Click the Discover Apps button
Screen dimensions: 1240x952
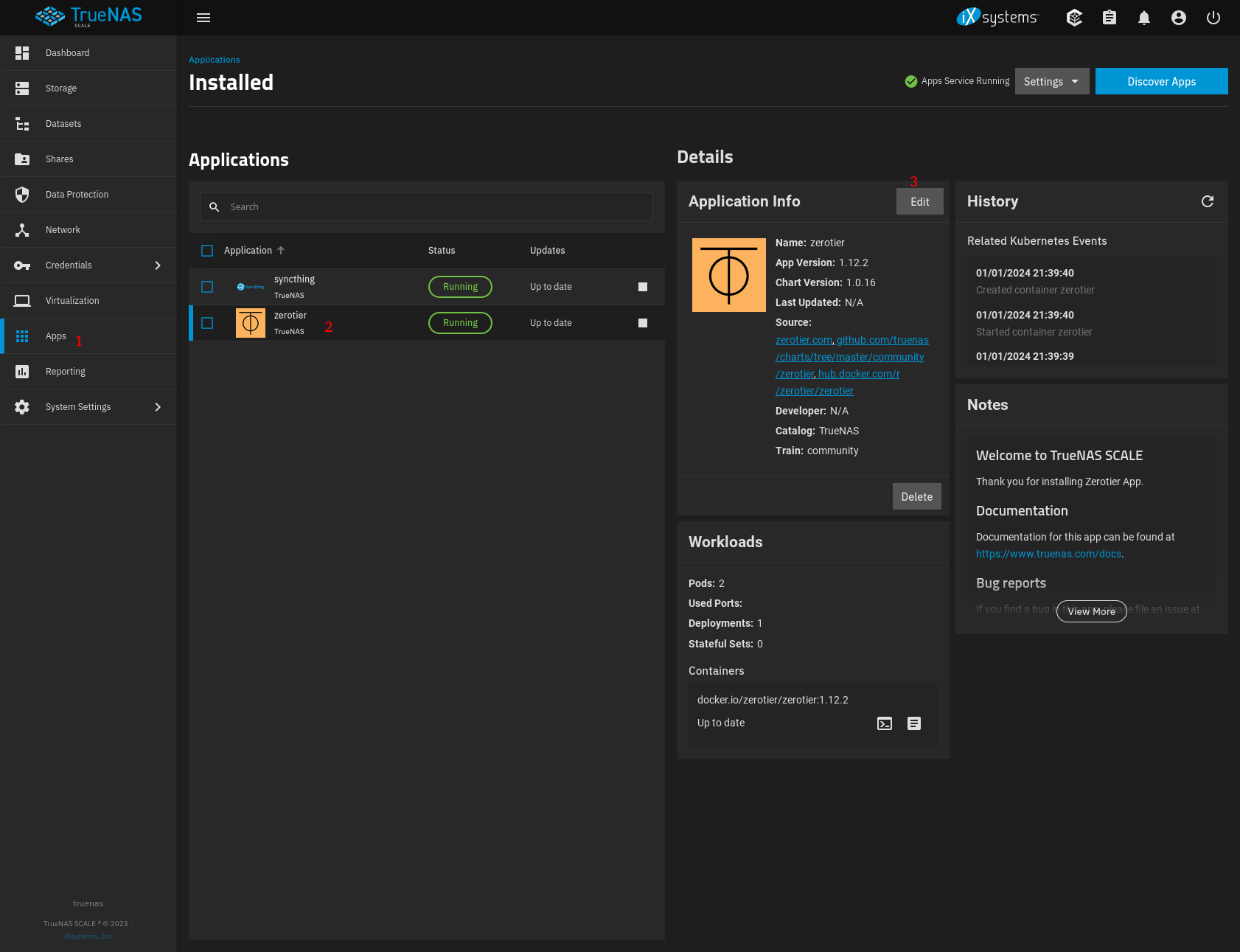1161,81
